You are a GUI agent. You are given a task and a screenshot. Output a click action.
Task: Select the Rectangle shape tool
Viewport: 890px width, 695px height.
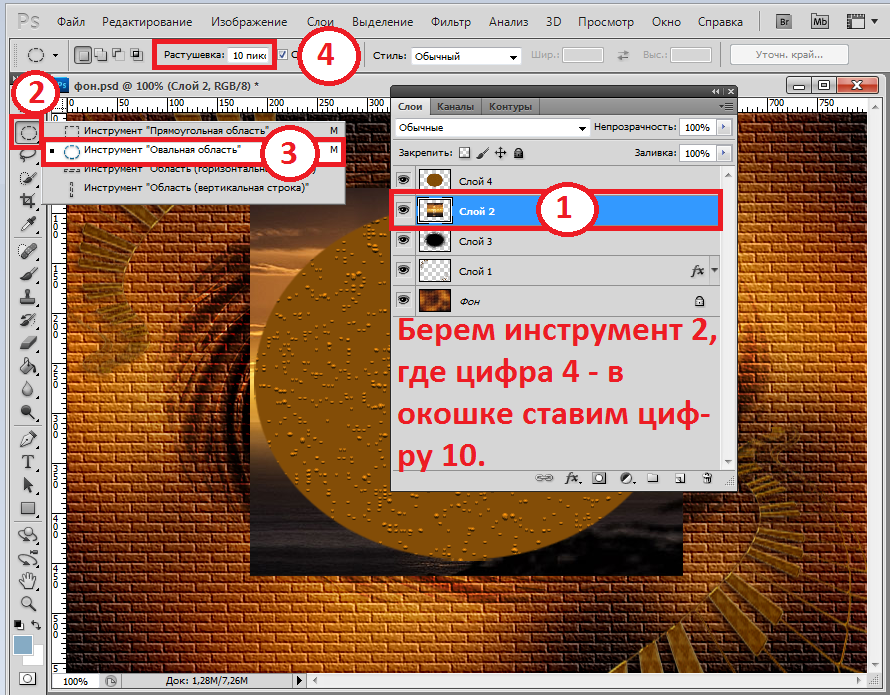pos(28,508)
